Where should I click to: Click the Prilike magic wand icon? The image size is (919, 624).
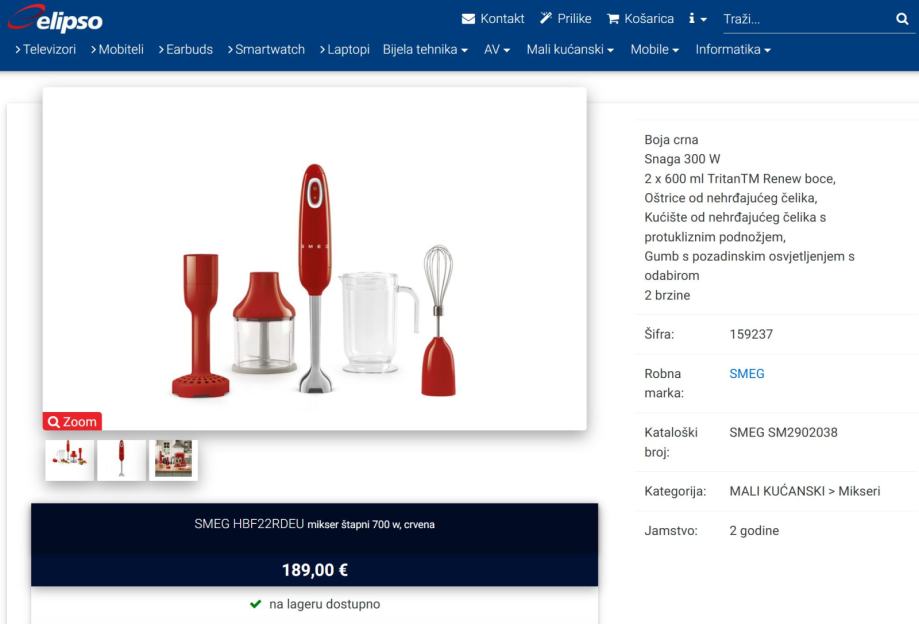546,18
